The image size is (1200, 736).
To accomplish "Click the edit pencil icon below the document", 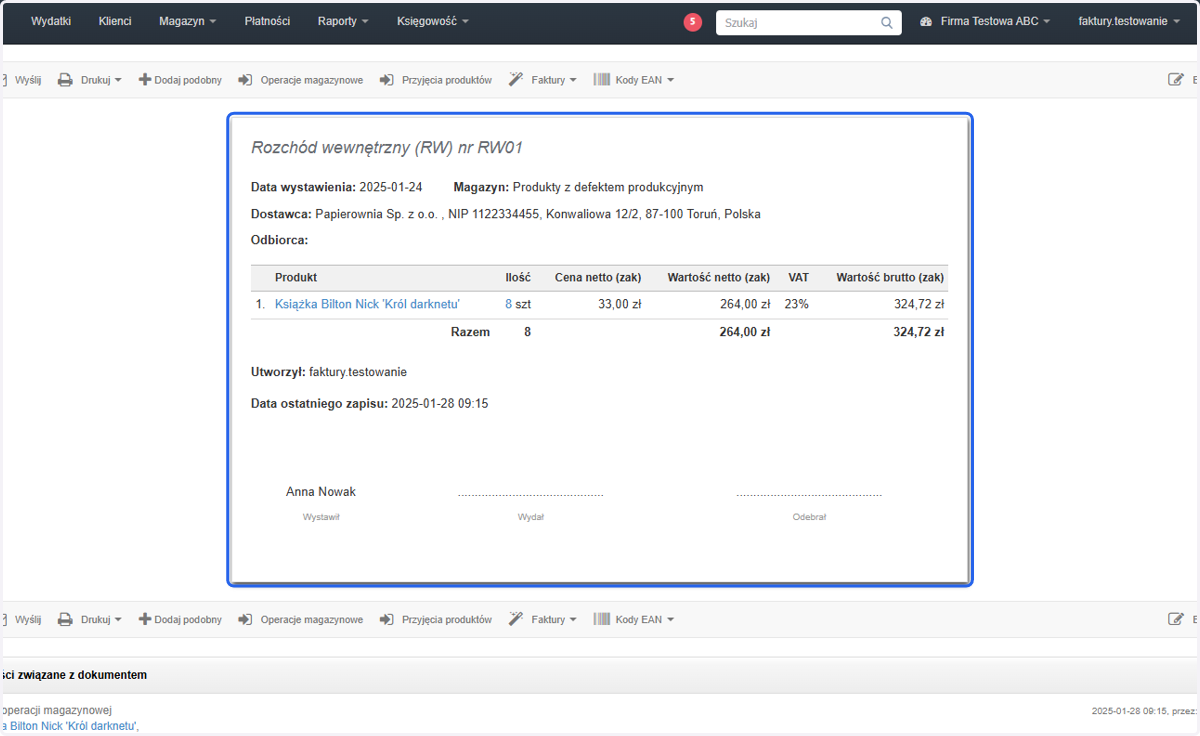I will 1176,620.
